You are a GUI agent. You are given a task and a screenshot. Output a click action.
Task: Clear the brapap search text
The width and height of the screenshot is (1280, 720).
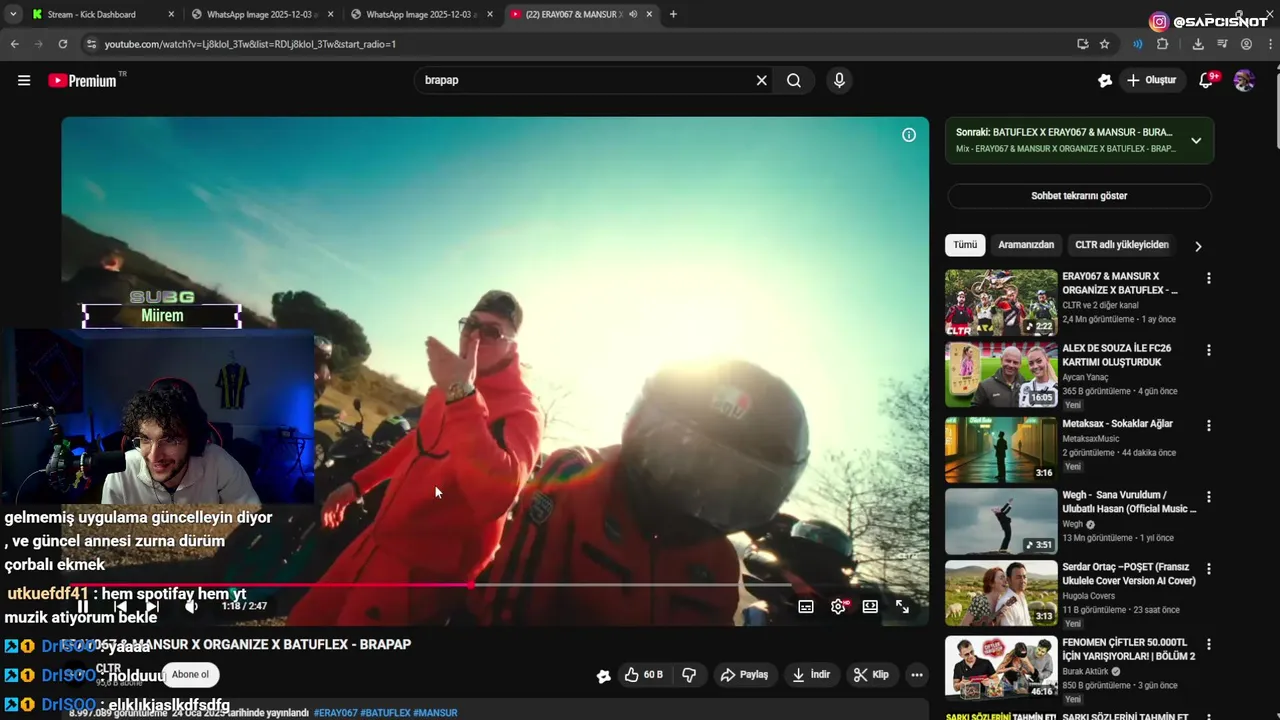tap(761, 80)
